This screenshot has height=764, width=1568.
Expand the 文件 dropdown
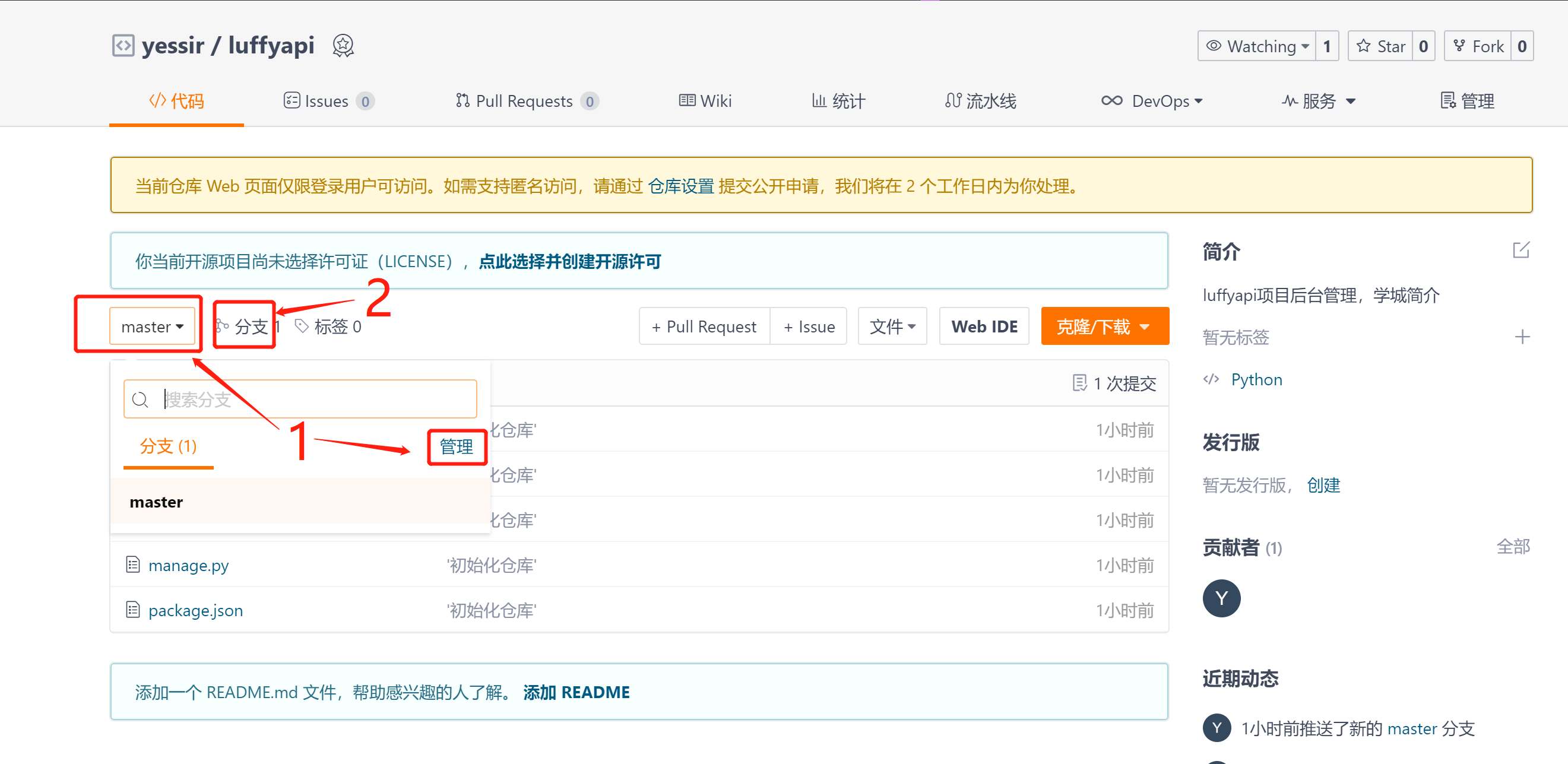(892, 326)
